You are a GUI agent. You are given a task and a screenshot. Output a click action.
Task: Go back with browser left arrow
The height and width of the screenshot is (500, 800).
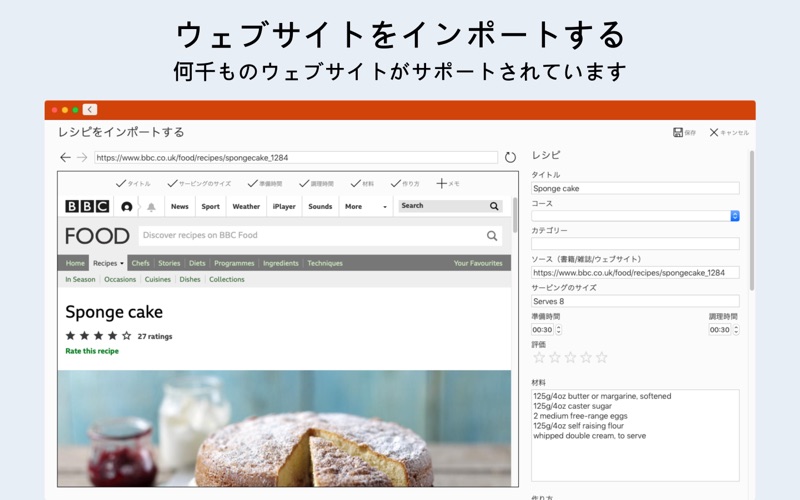tap(65, 158)
